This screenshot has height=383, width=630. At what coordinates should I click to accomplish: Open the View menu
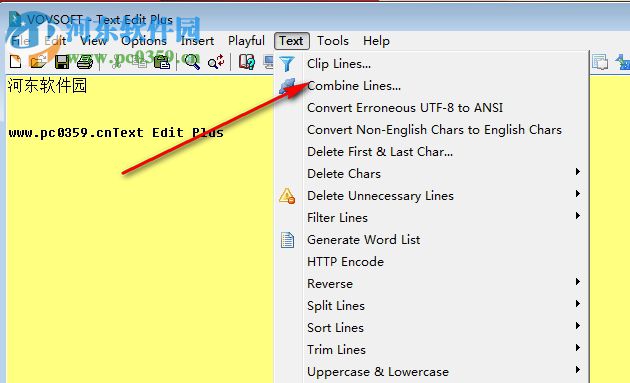pyautogui.click(x=93, y=41)
